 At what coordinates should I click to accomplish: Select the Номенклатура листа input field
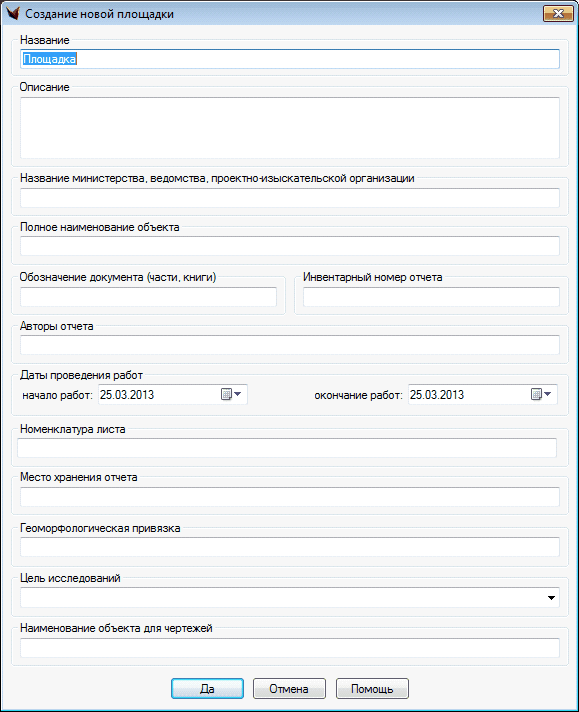287,448
